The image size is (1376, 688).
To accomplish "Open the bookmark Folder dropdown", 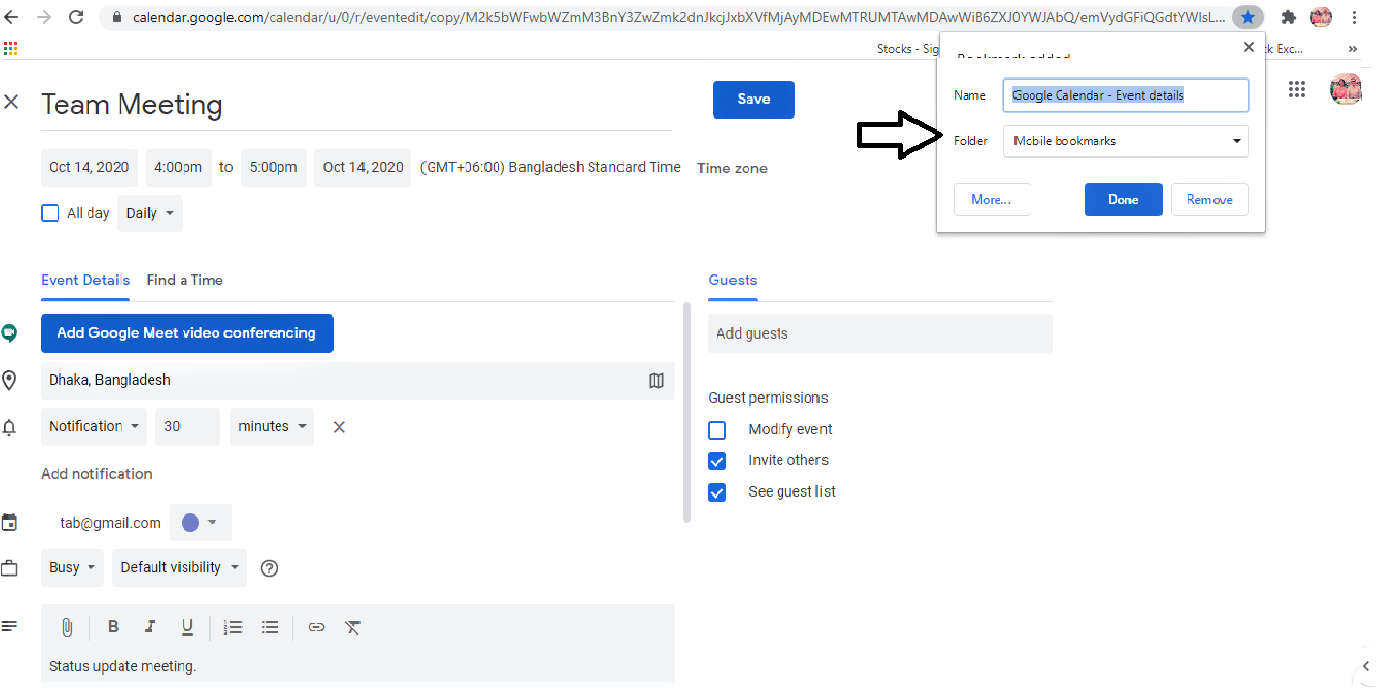I will pyautogui.click(x=1126, y=141).
